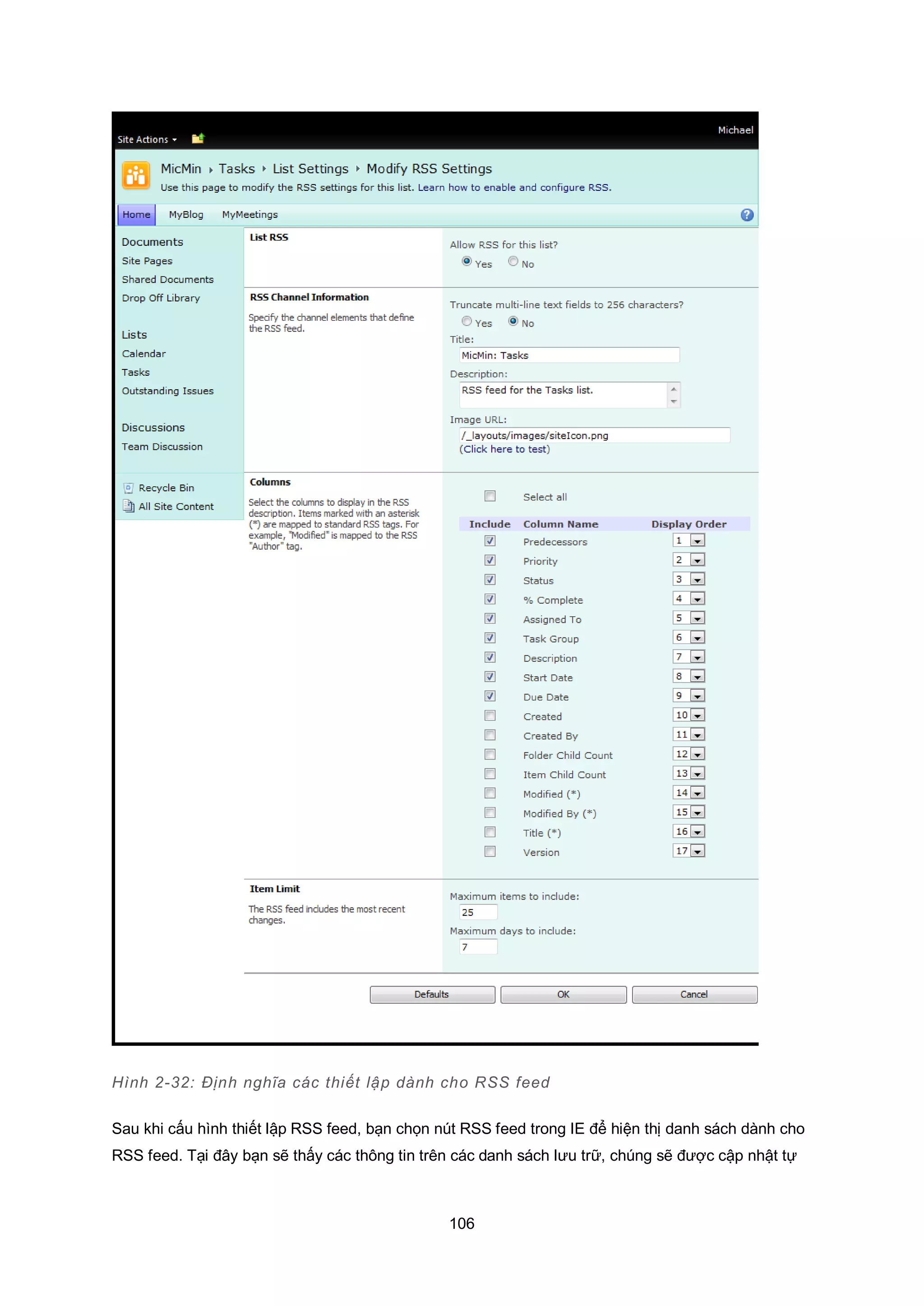This screenshot has width=924, height=1306.
Task: Click the Navigate Up folder icon
Action: point(198,138)
